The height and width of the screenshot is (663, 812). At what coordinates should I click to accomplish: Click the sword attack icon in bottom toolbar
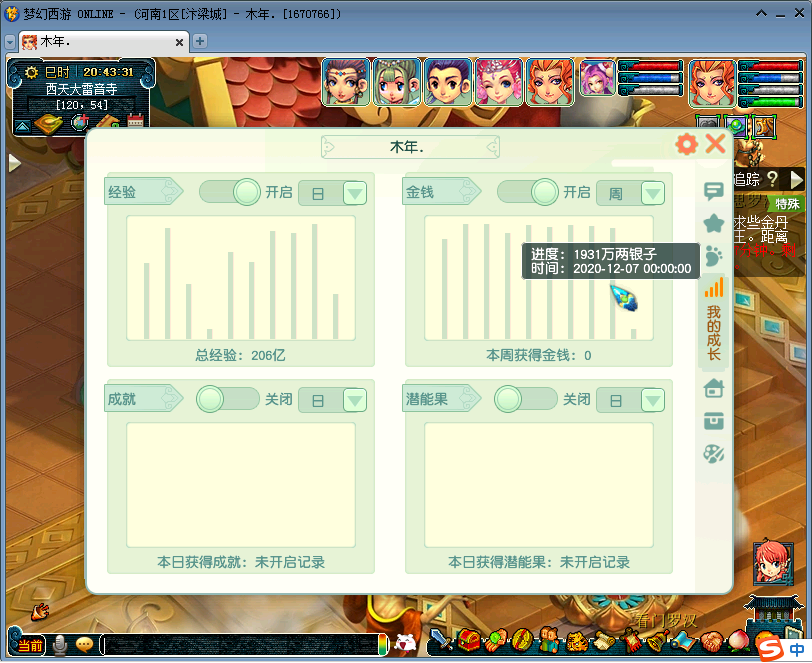(441, 640)
